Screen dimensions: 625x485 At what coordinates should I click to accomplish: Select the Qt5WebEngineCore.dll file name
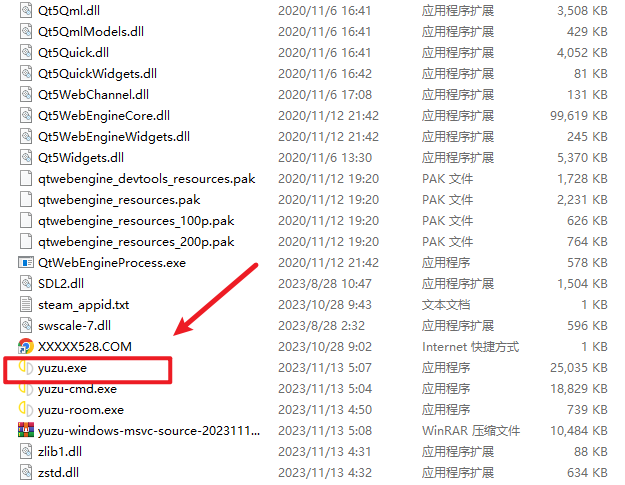click(104, 116)
